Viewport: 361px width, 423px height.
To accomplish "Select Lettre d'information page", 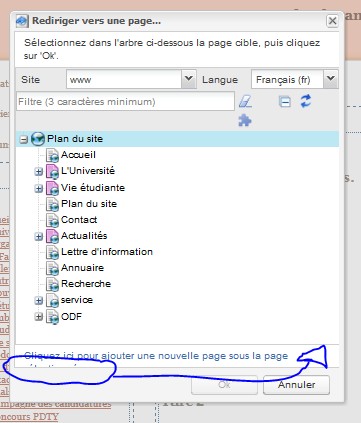I will pyautogui.click(x=107, y=252).
